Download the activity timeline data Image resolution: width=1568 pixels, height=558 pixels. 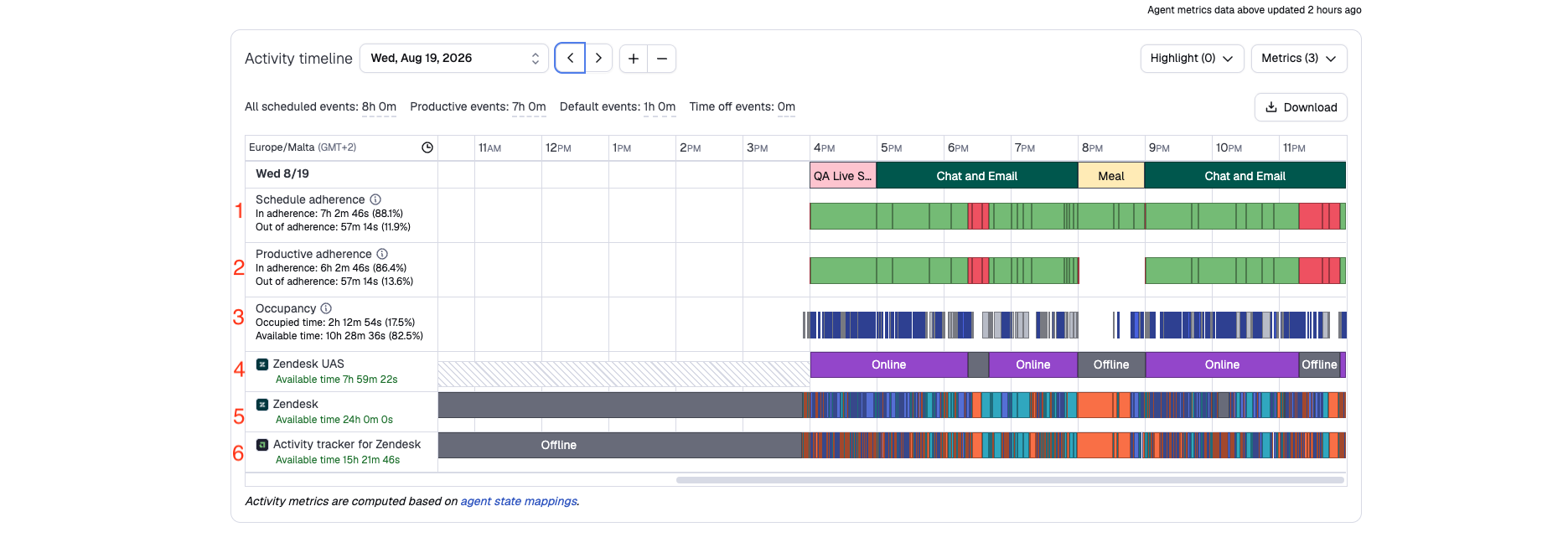[x=1301, y=107]
